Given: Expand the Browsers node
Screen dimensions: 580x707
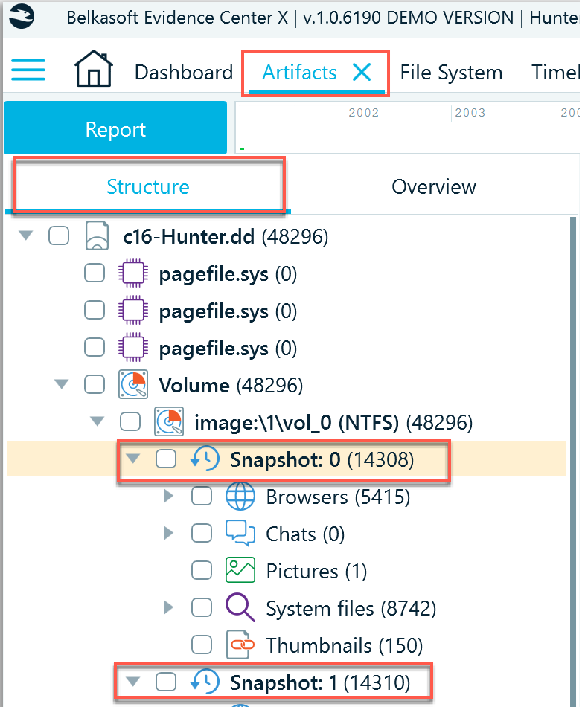Looking at the screenshot, I should [x=168, y=496].
